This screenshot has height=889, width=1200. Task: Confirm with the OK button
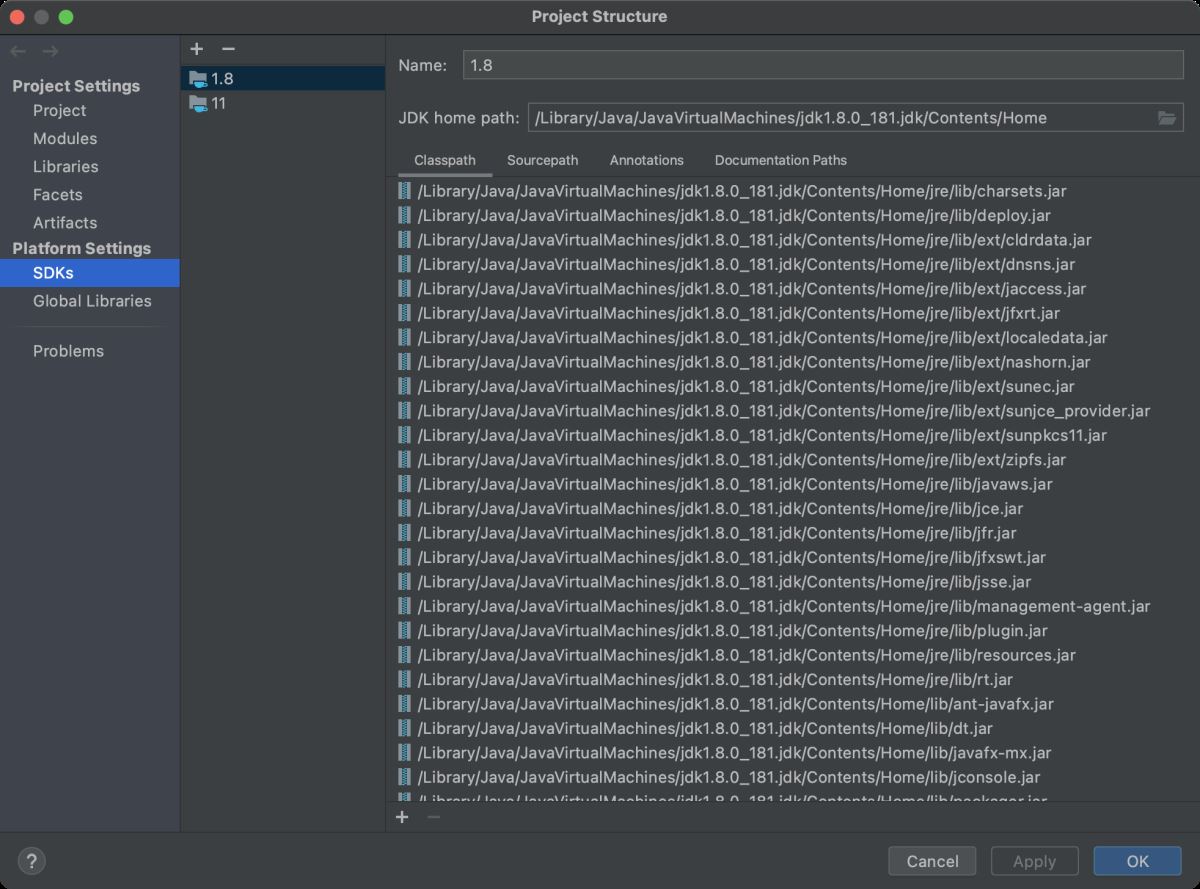[1138, 861]
